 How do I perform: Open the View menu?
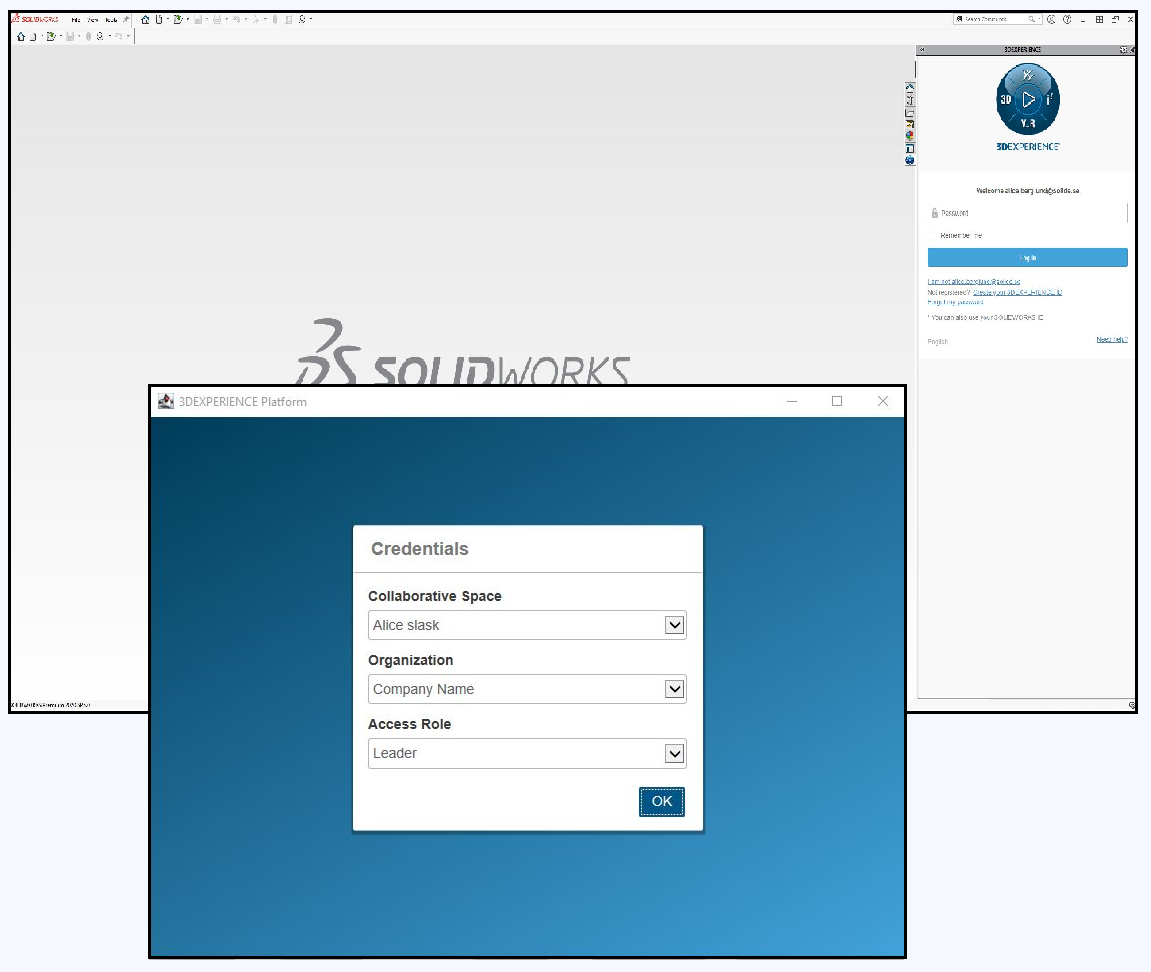pos(93,19)
